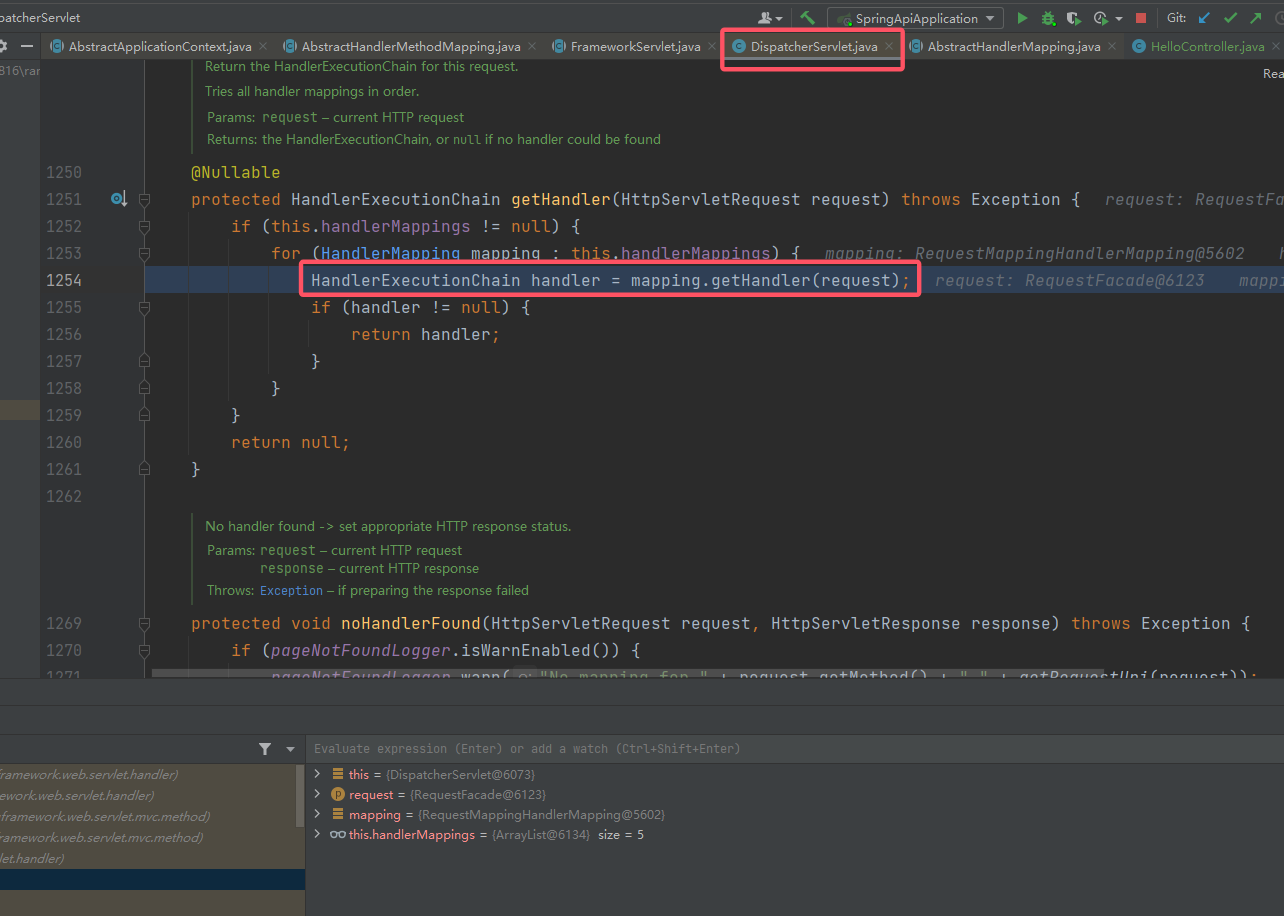Image resolution: width=1284 pixels, height=916 pixels.
Task: Click the parameter icon beside 'request'
Action: [338, 795]
